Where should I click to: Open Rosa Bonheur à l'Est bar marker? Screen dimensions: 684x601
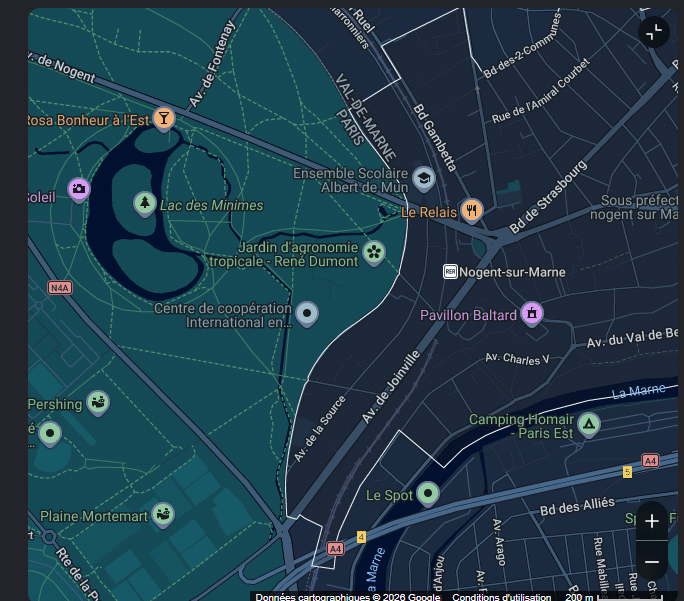pos(164,119)
